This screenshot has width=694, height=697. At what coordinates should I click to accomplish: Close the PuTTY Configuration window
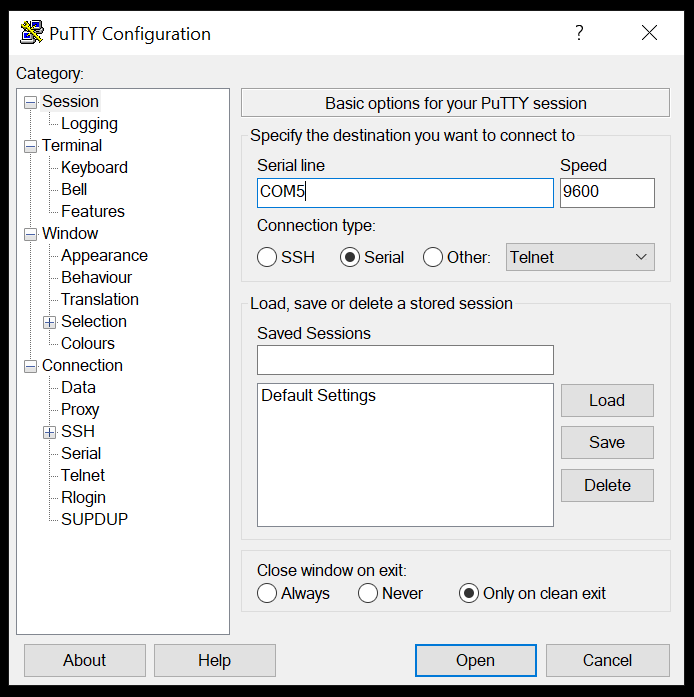649,32
